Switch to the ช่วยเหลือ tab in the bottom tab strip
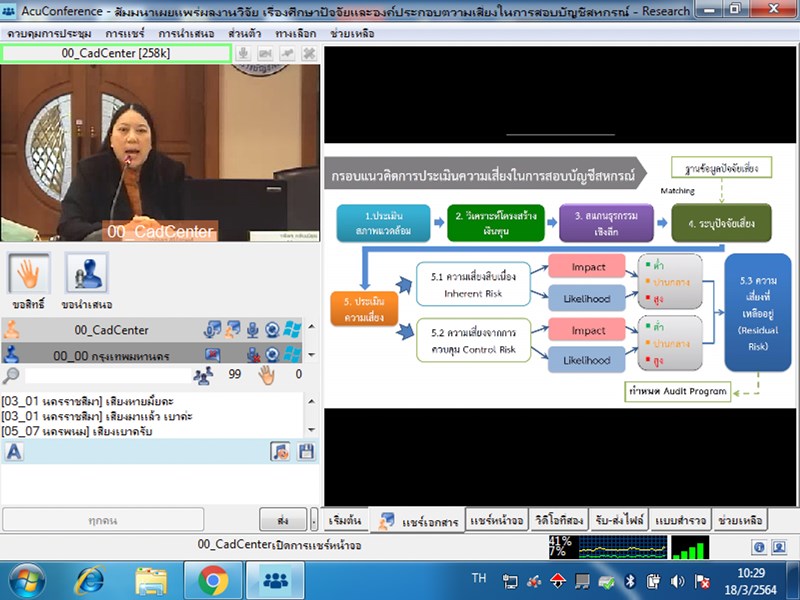Screen dimensions: 800x600 740,520
